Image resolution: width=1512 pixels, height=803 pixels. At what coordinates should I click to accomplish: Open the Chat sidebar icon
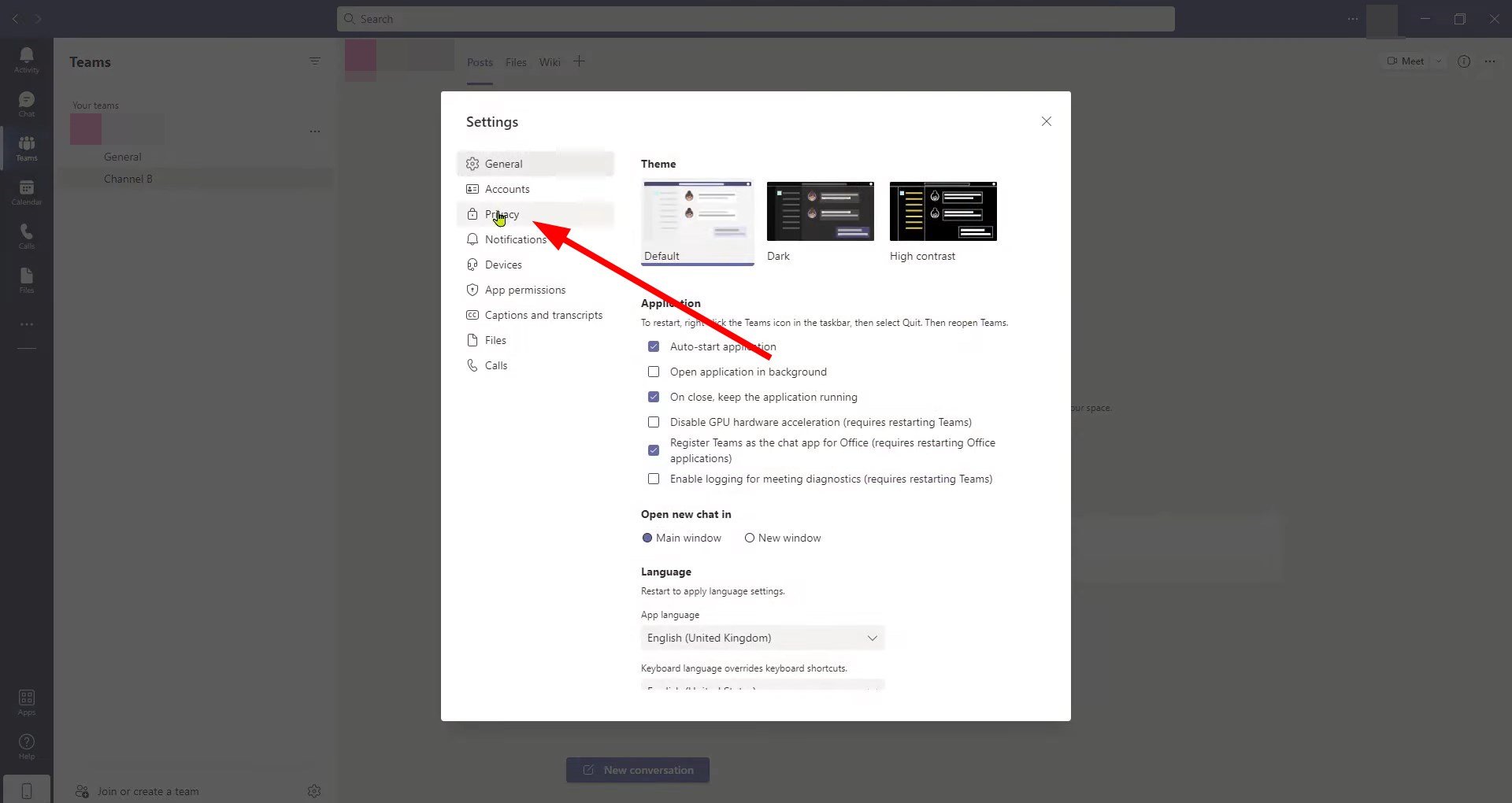26,104
